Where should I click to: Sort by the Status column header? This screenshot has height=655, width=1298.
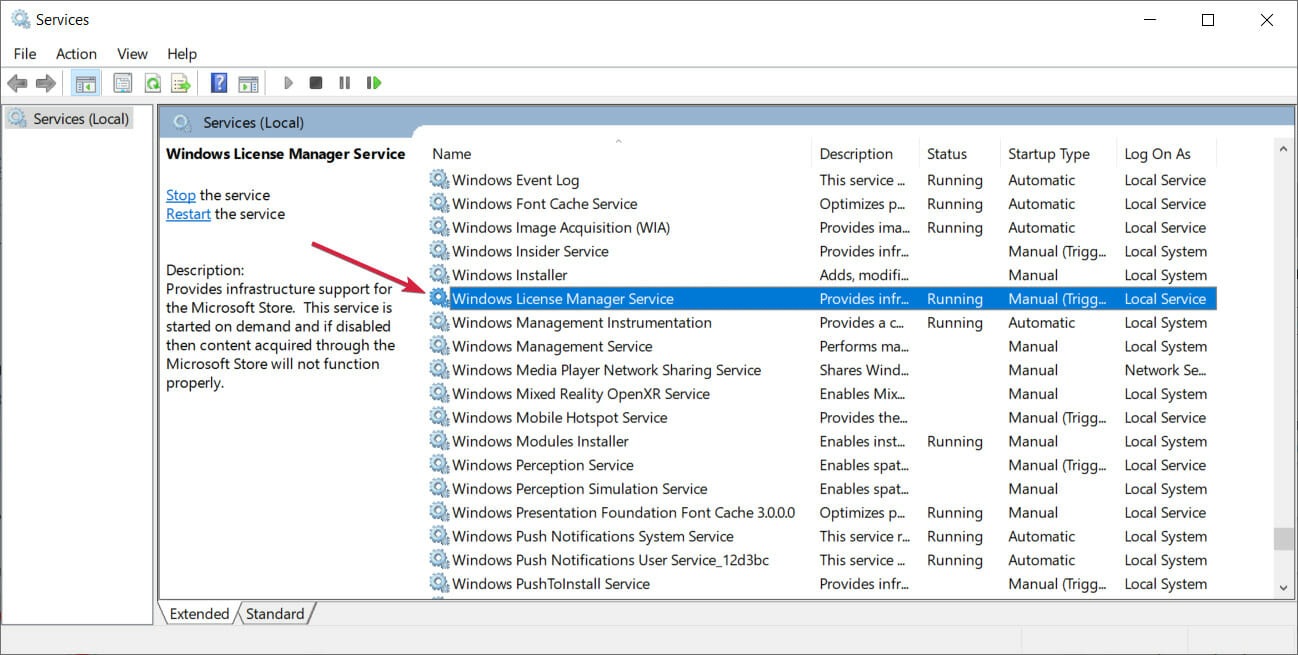point(947,154)
